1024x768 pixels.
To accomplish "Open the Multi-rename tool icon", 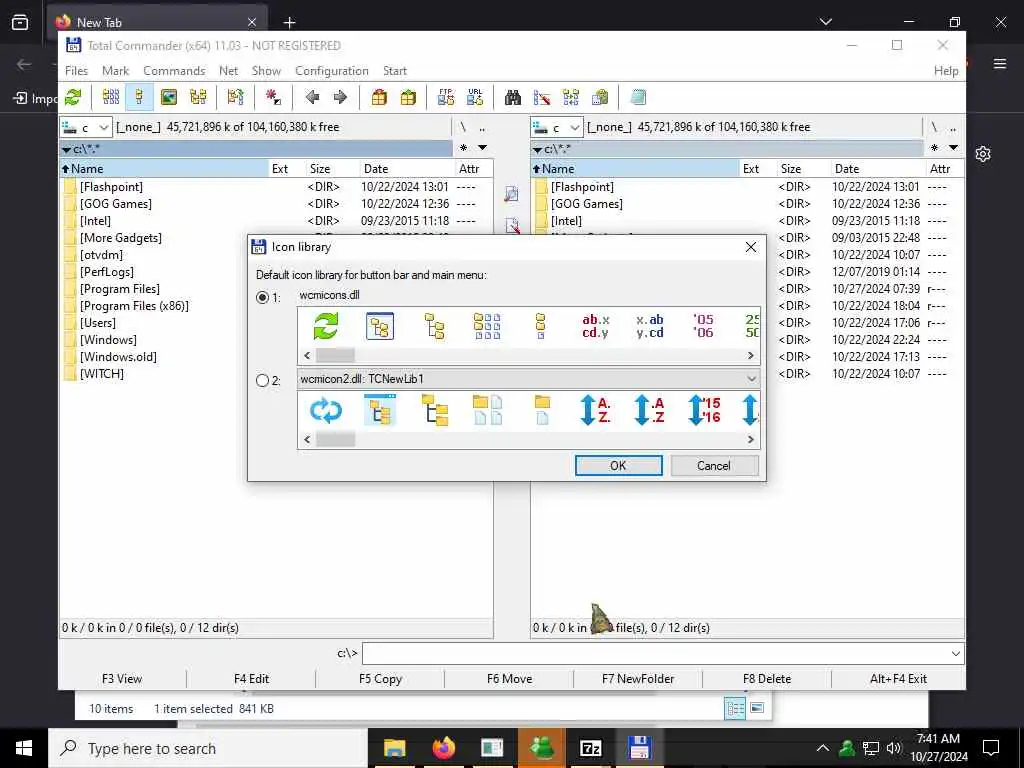I will pos(542,97).
